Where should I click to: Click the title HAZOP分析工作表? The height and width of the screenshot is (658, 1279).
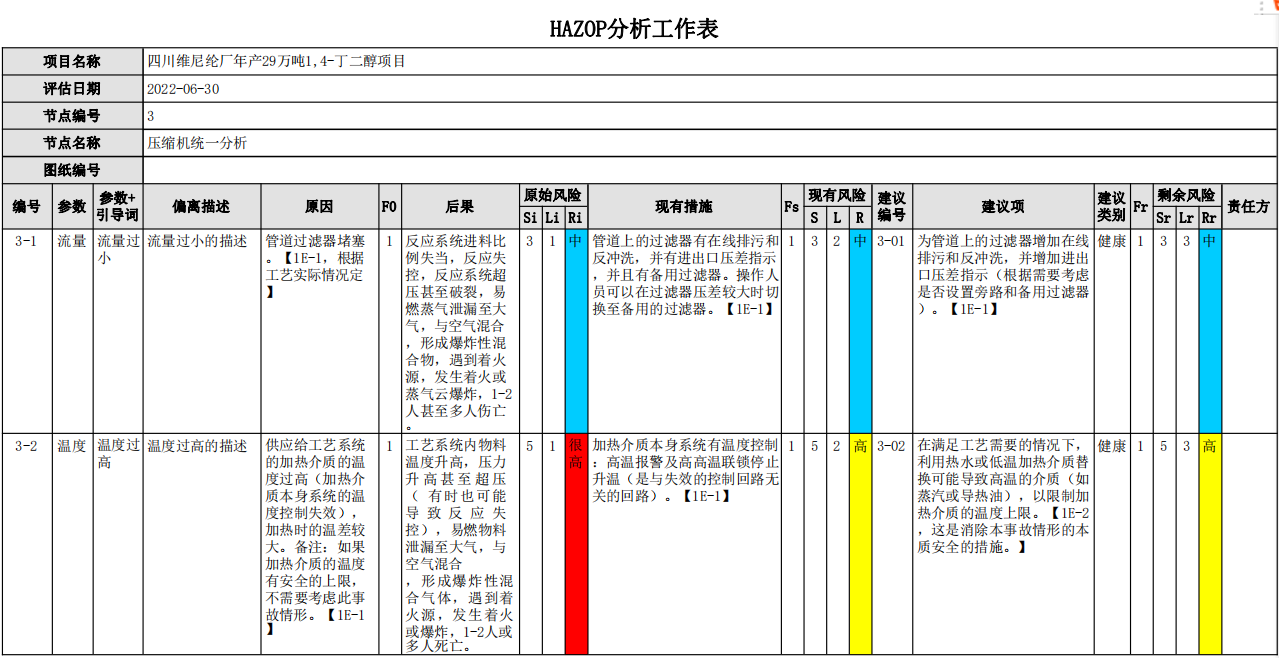tap(634, 28)
